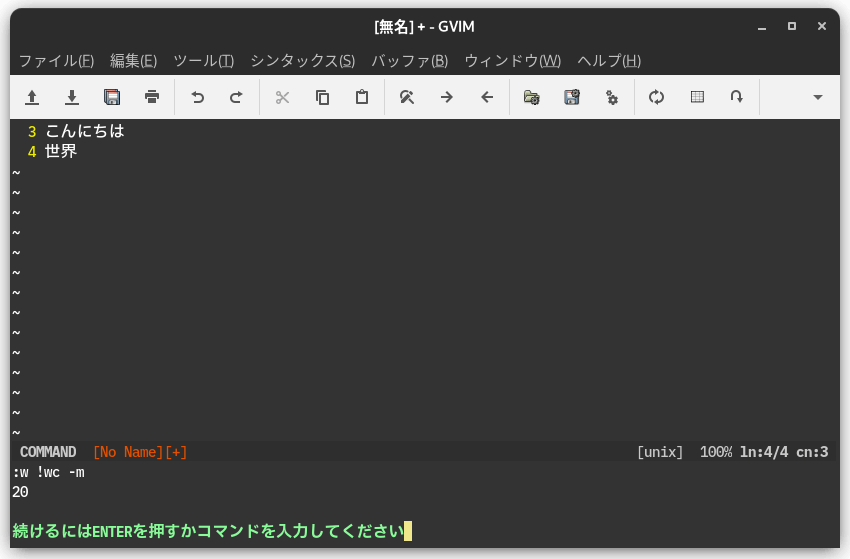Click the Find Next right-arrow icon
850x559 pixels.
click(x=447, y=98)
